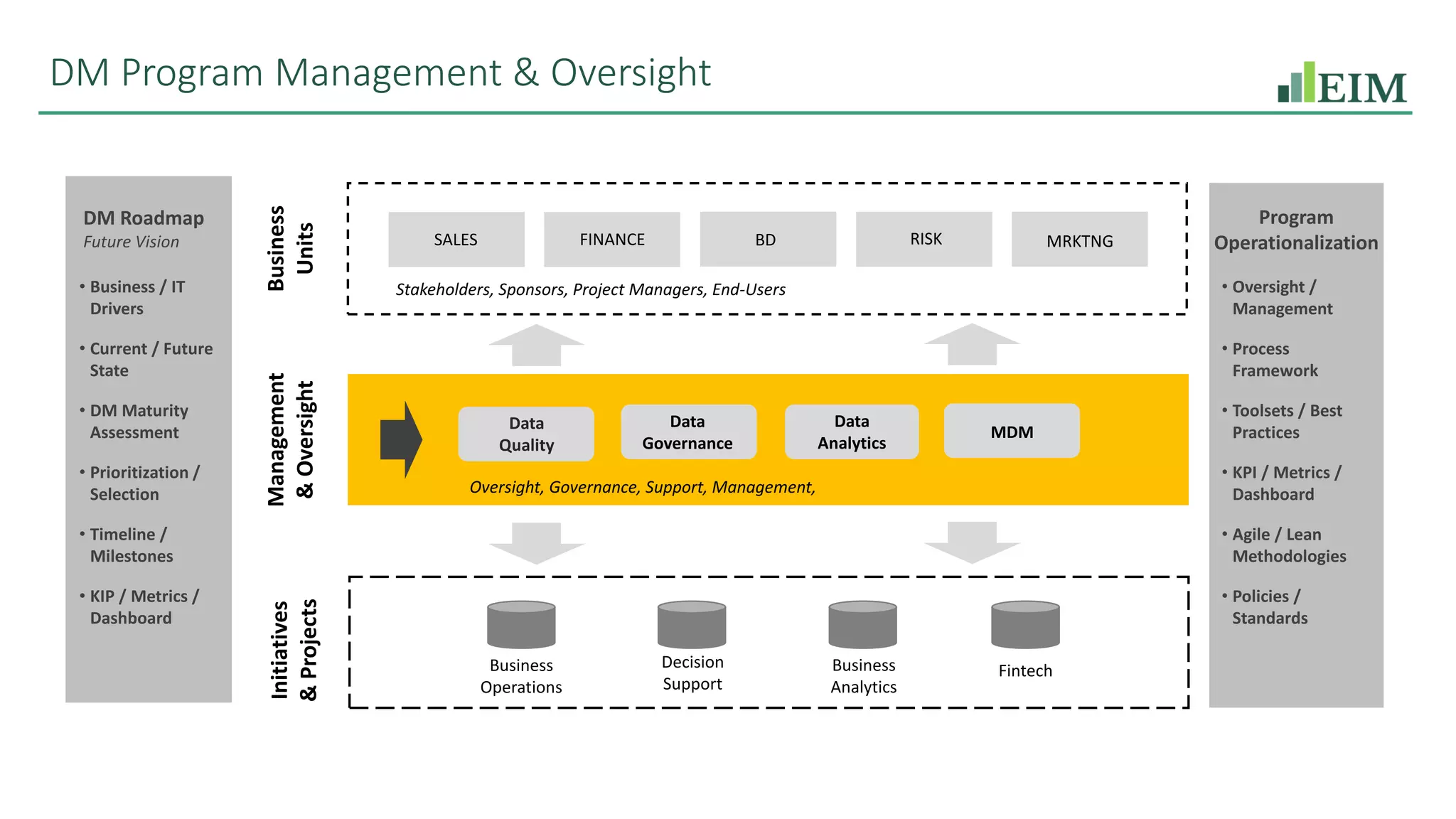Select the Data Governance box
The width and height of the screenshot is (1456, 819).
pyautogui.click(x=687, y=432)
